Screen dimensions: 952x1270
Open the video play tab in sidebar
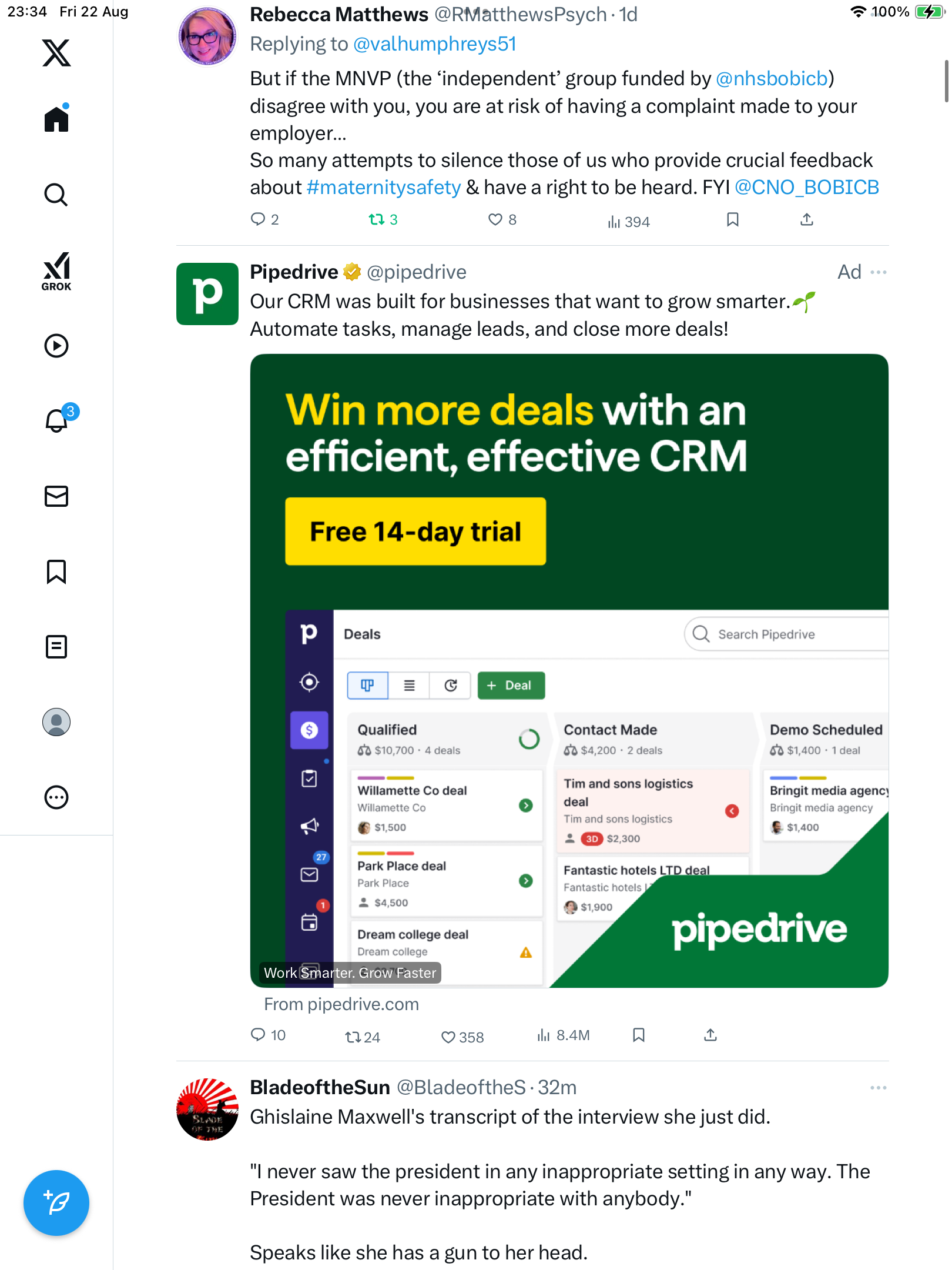point(56,346)
